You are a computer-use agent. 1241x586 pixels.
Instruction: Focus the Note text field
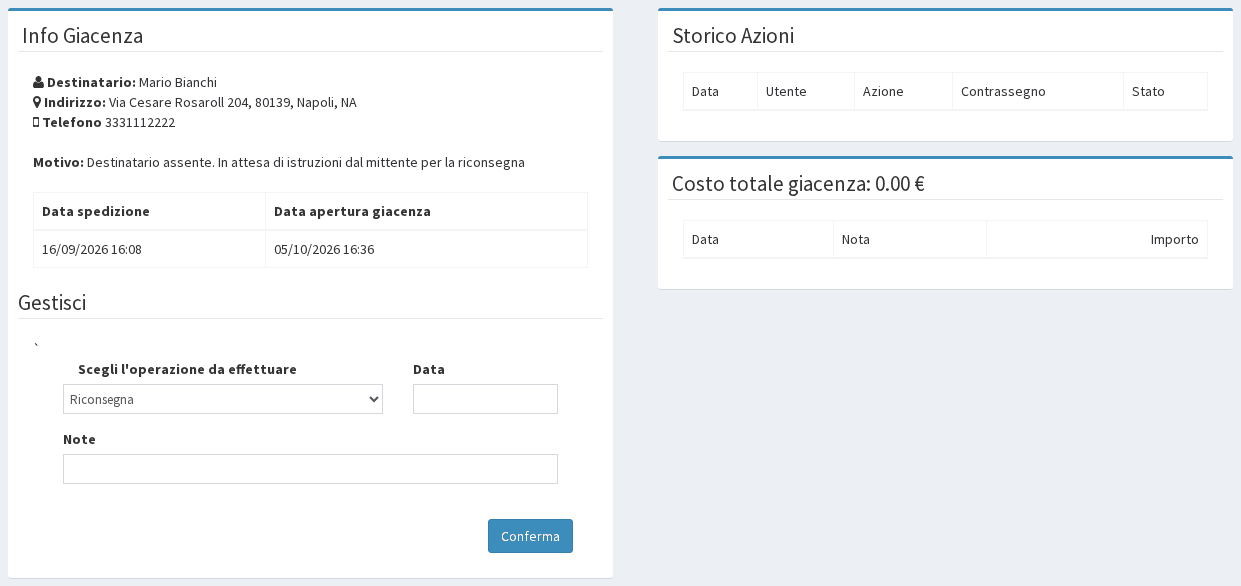click(310, 469)
